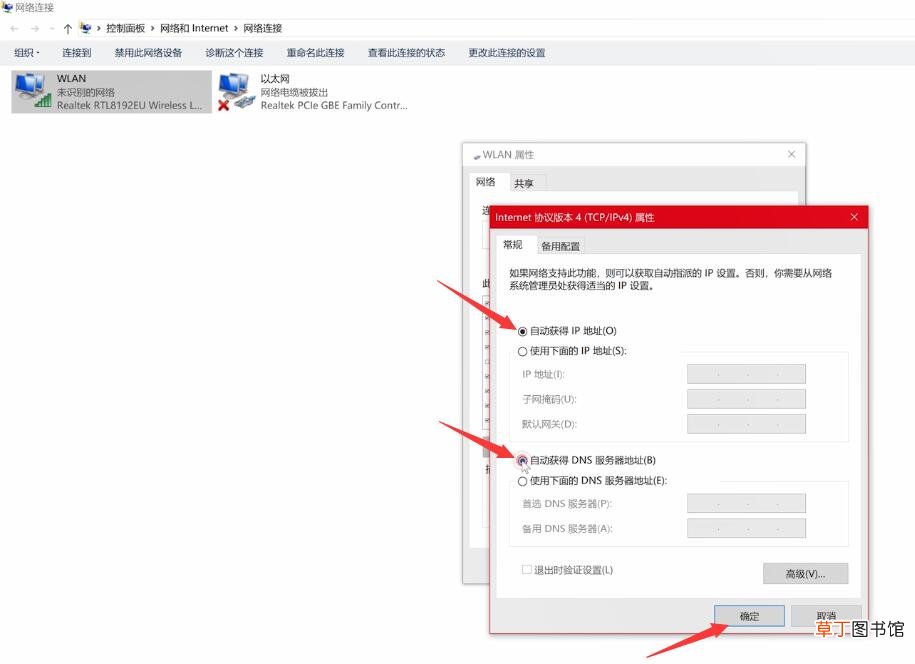Click the control panel icon in breadcrumb
This screenshot has height=664, width=915.
point(86,28)
